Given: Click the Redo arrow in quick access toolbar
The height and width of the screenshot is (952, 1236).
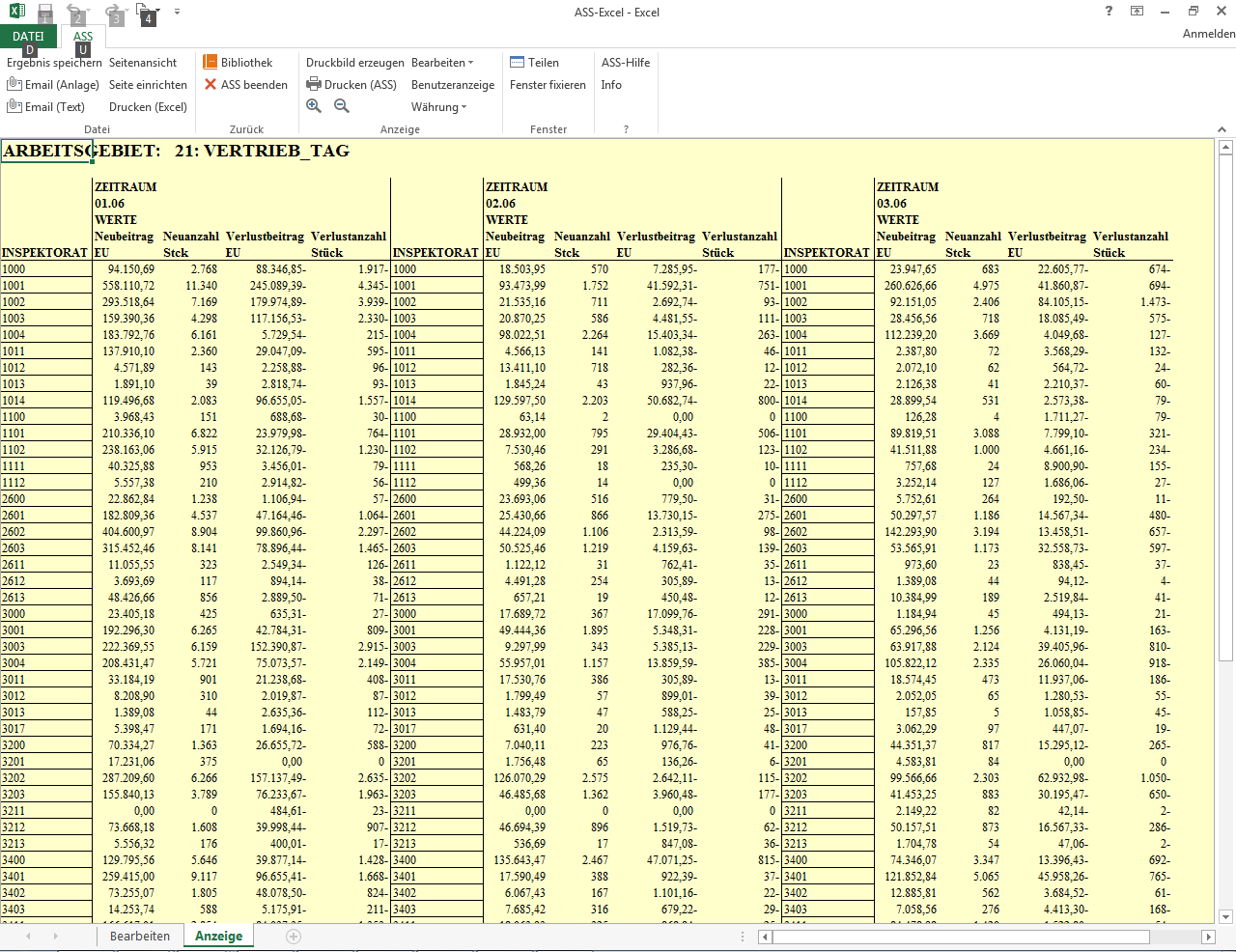Looking at the screenshot, I should point(111,13).
